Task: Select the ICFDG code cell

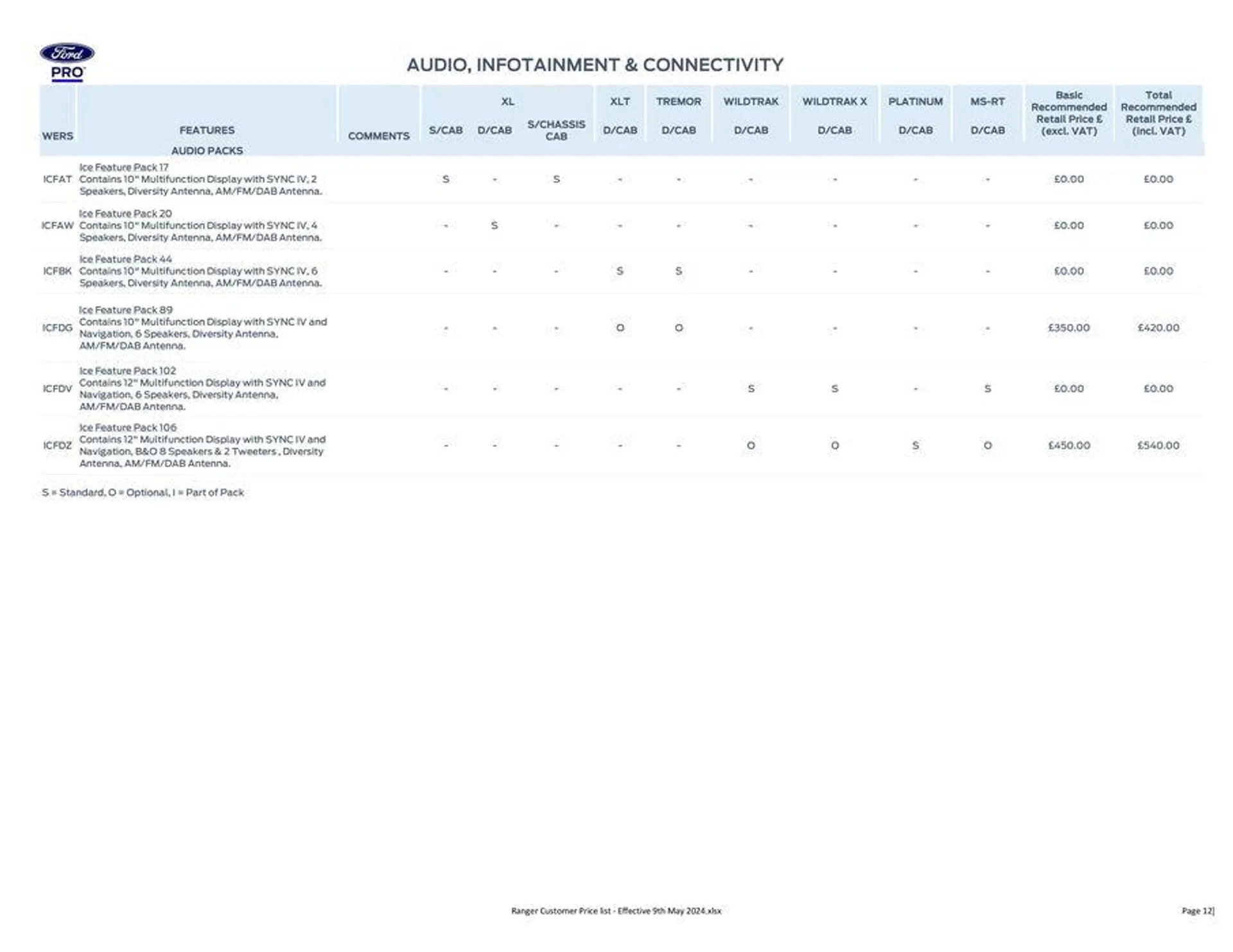Action: pyautogui.click(x=57, y=327)
